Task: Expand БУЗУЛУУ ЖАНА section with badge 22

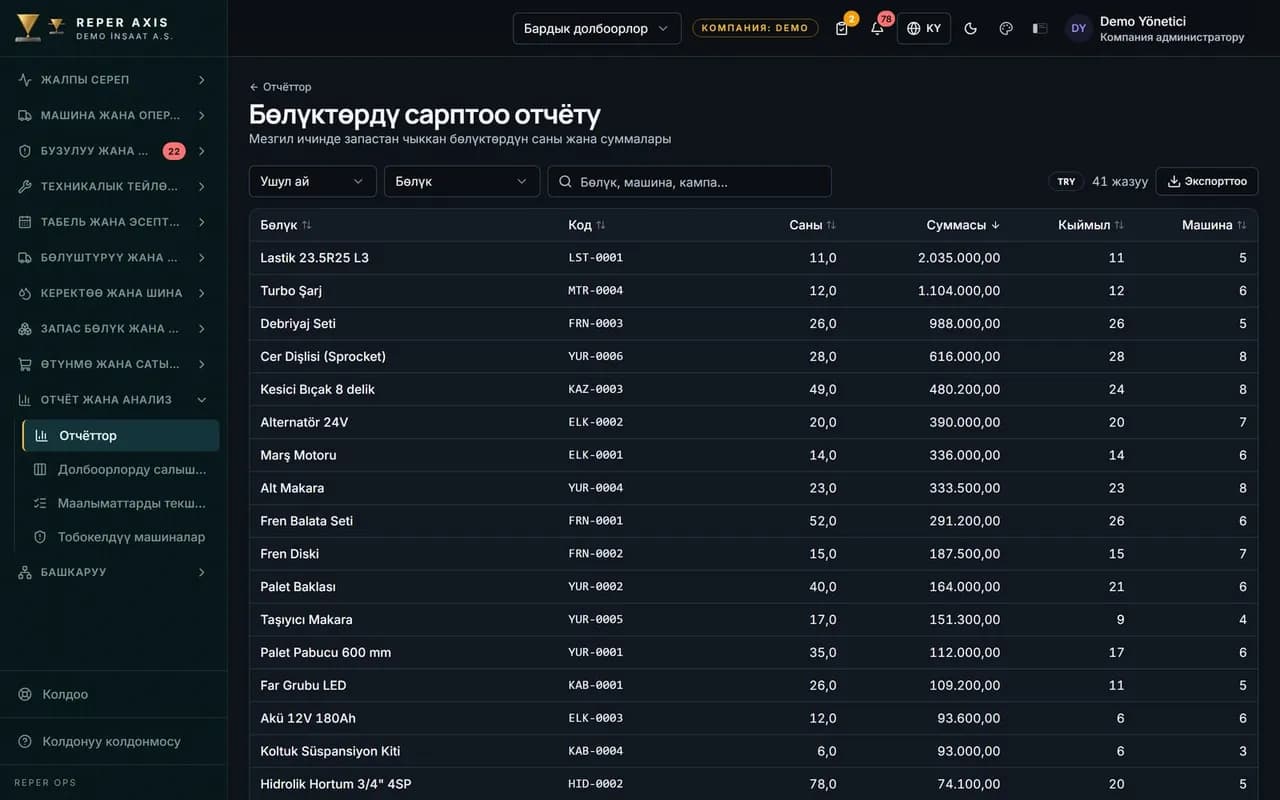Action: point(113,151)
